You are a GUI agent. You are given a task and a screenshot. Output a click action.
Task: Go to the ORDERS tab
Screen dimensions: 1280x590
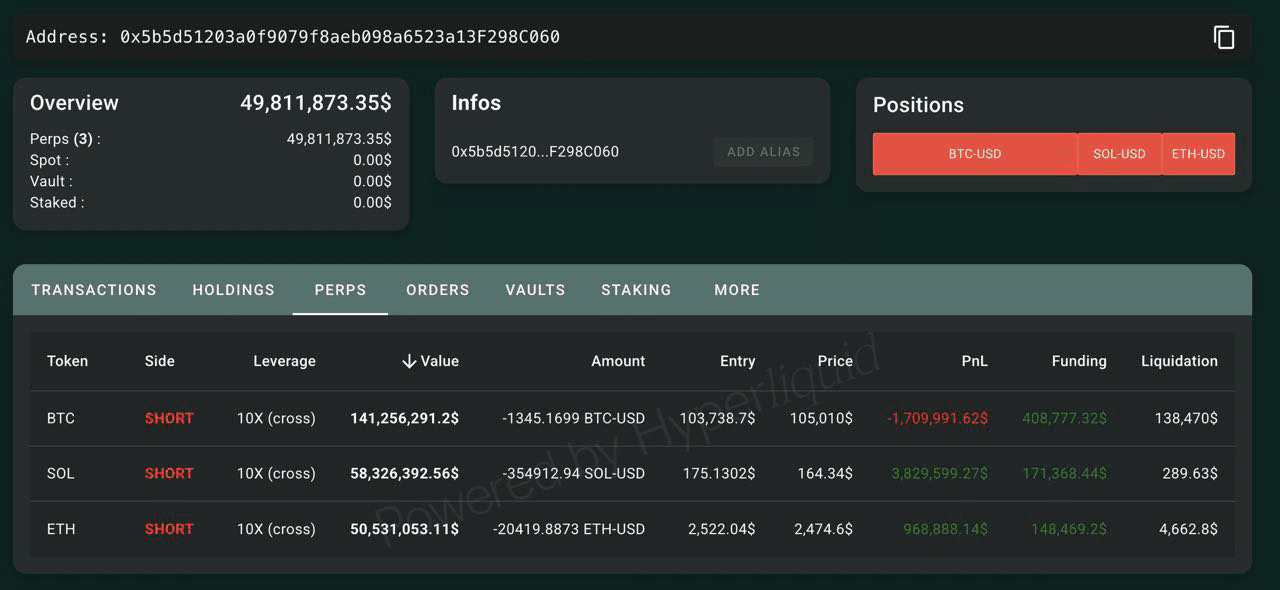click(x=437, y=290)
